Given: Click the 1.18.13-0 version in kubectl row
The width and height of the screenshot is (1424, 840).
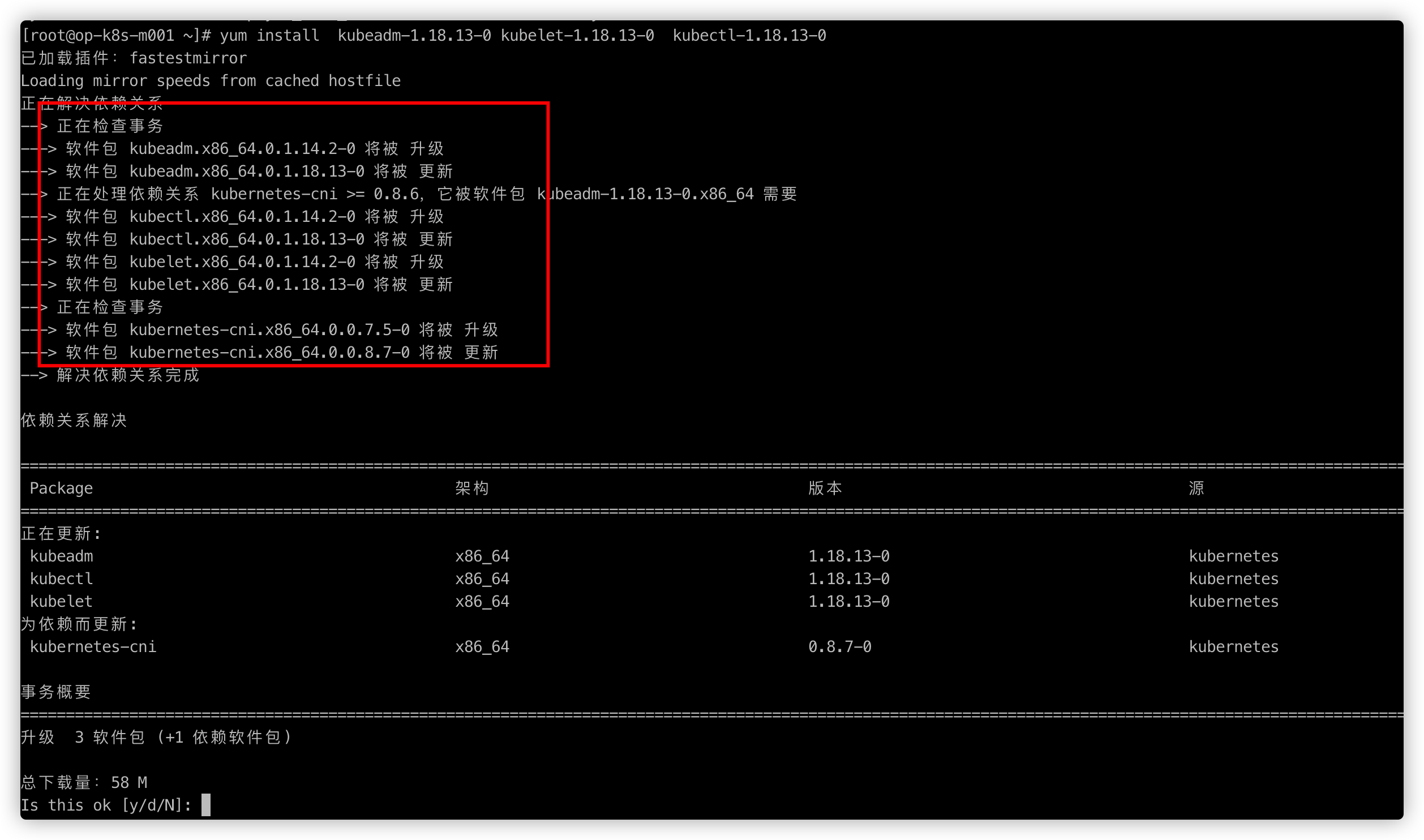Looking at the screenshot, I should coord(849,579).
